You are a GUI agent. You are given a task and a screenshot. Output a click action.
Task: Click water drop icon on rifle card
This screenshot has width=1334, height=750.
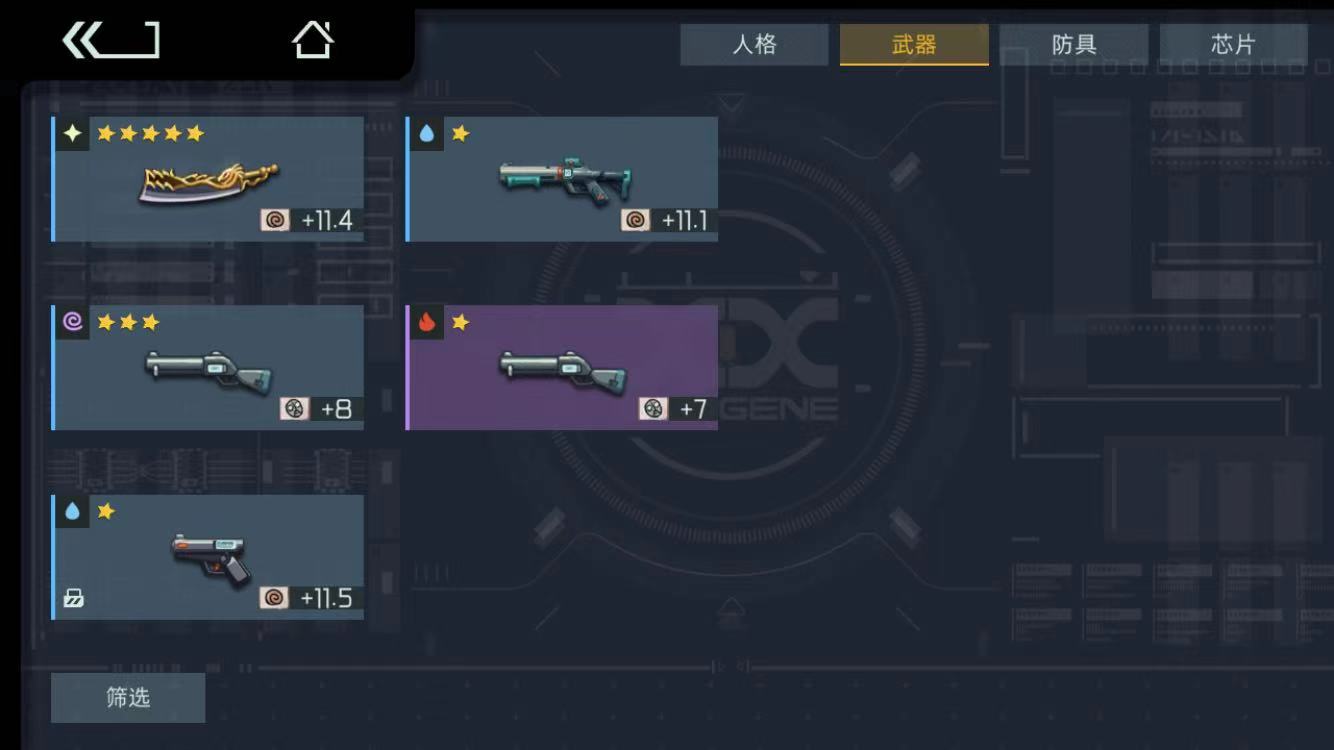(427, 133)
